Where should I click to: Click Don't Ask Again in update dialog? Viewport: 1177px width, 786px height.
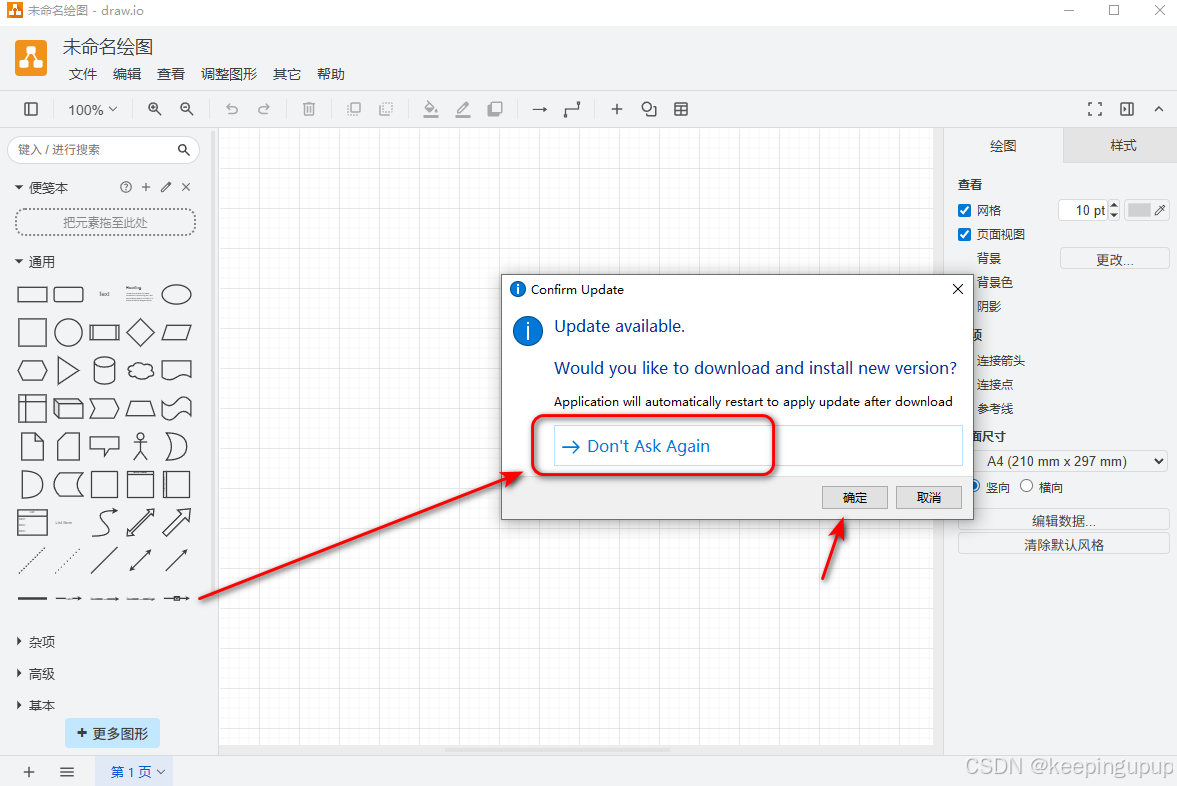click(x=757, y=446)
